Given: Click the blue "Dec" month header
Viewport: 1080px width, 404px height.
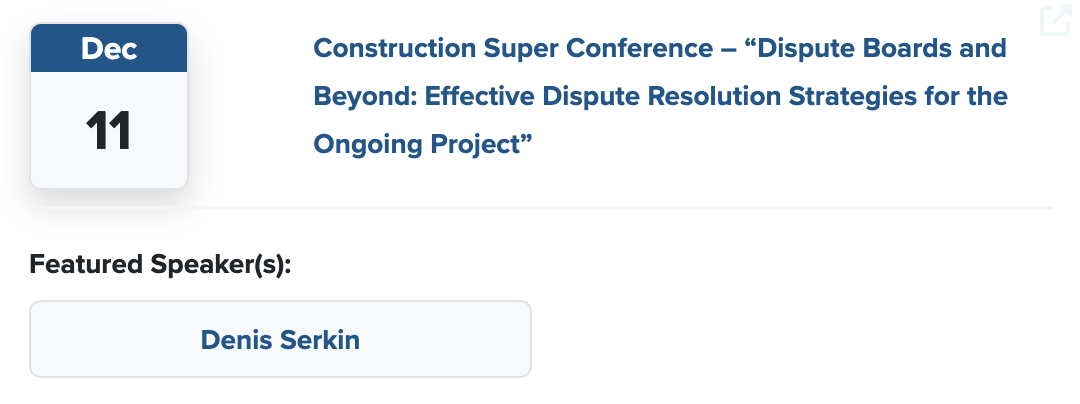Looking at the screenshot, I should point(109,47).
